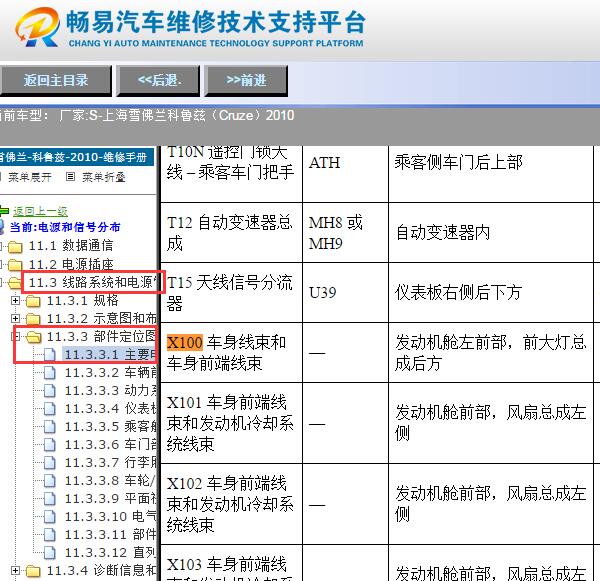Open document 11.3.3.7 行李

tap(110, 462)
